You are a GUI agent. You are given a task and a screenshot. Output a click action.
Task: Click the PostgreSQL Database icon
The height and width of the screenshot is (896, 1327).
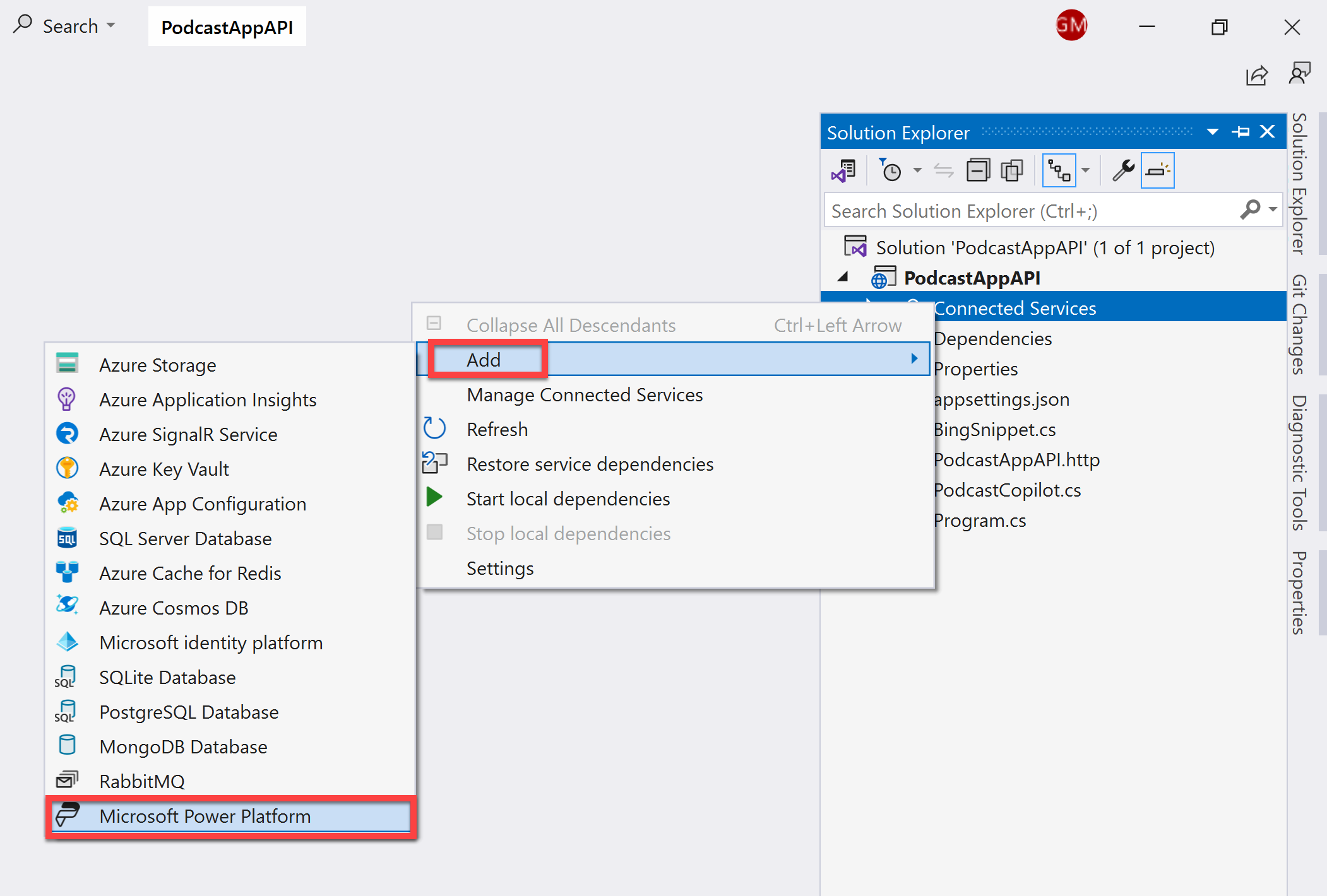(66, 711)
